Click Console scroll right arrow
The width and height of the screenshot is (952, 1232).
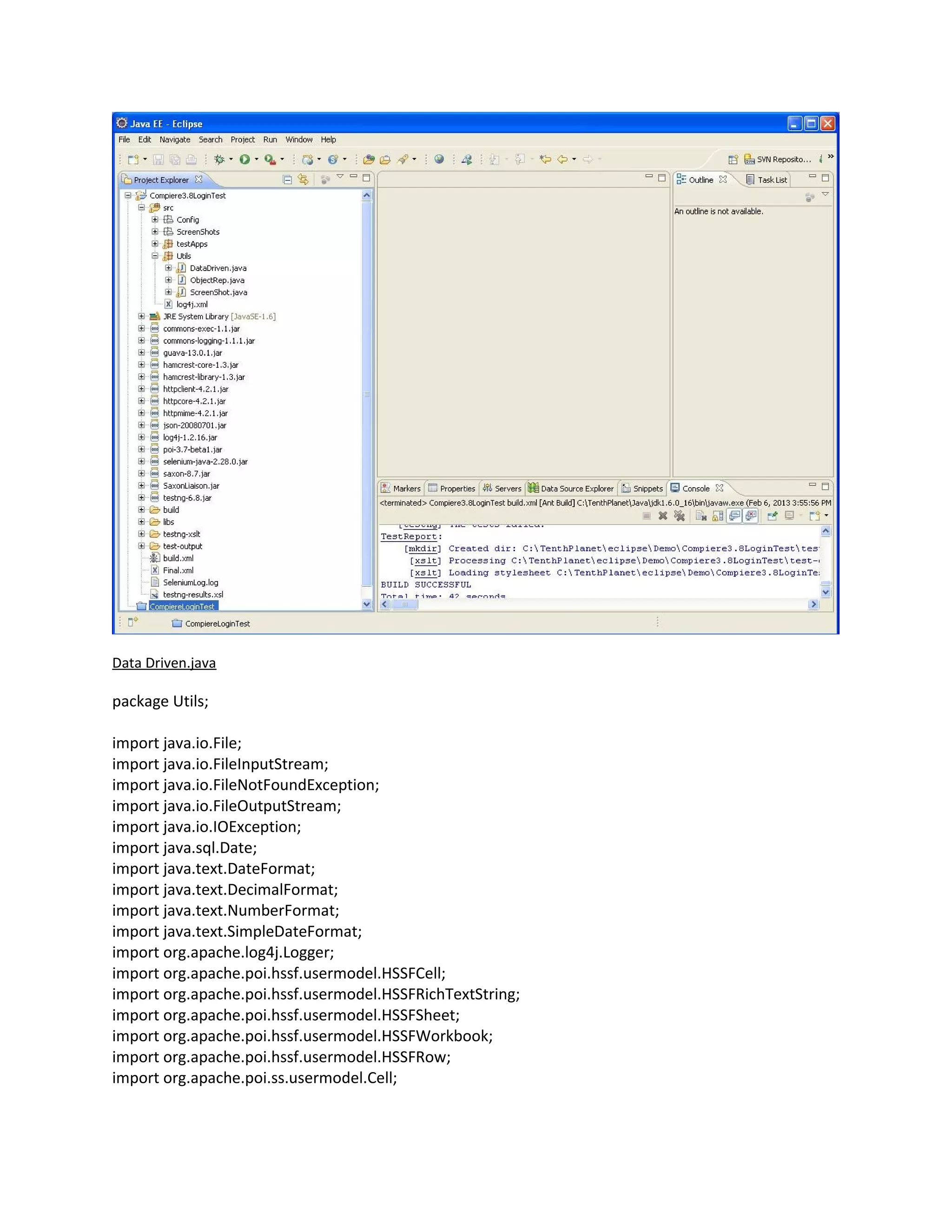(x=813, y=604)
